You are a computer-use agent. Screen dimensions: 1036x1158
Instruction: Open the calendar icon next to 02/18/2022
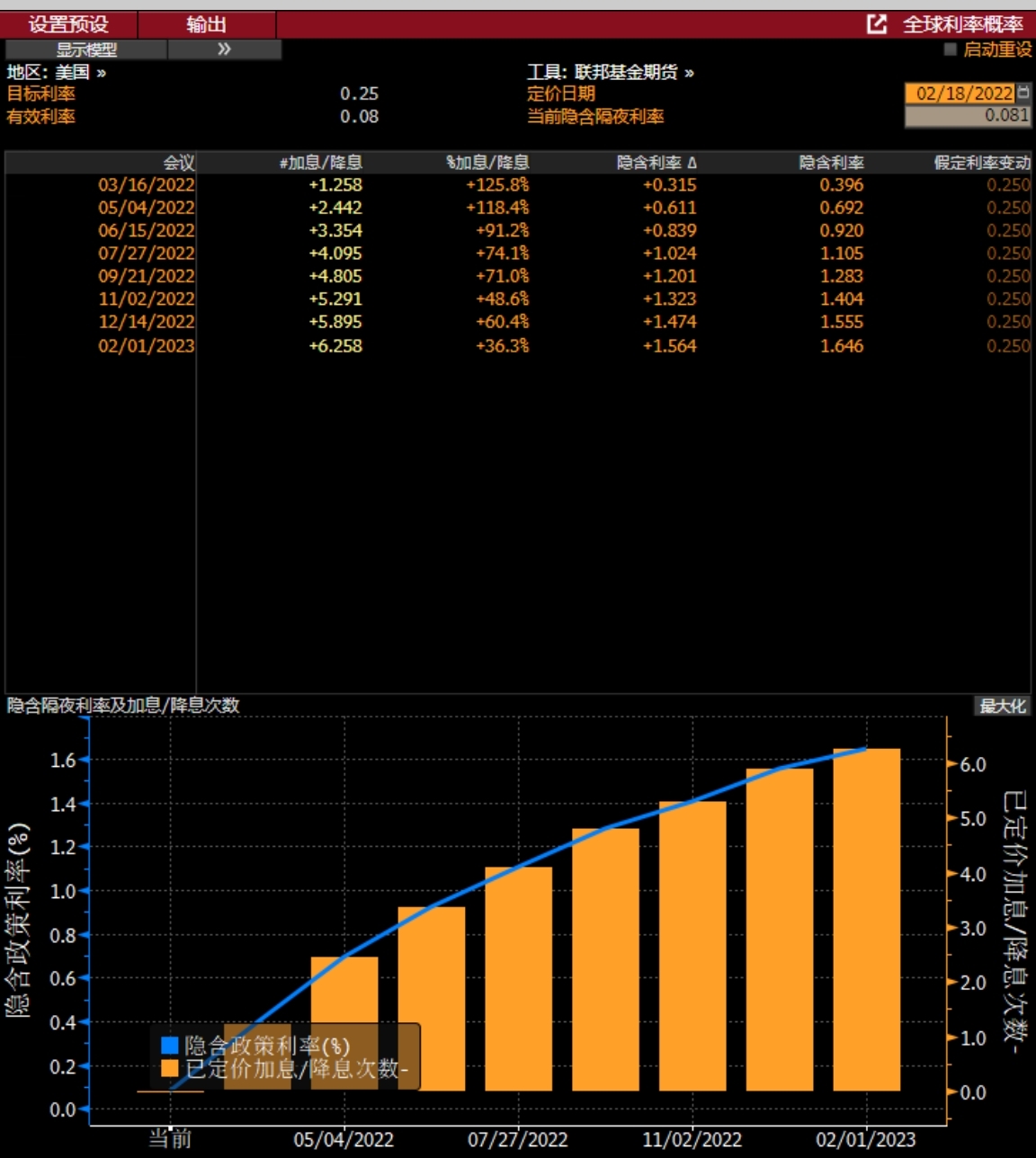[1023, 93]
